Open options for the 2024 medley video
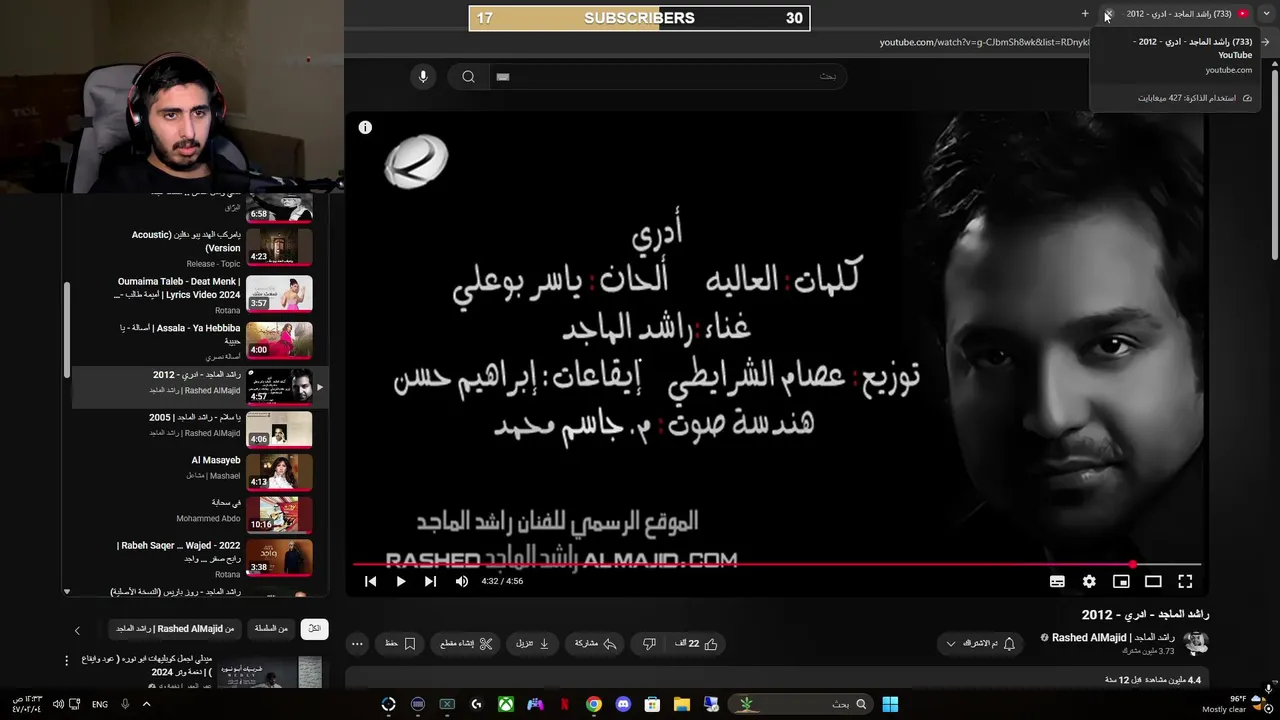 [67, 660]
